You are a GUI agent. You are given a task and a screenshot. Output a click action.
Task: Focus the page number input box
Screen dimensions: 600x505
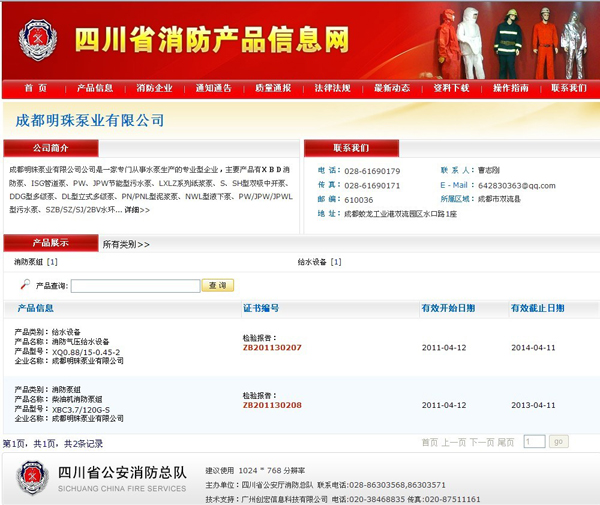click(x=534, y=442)
